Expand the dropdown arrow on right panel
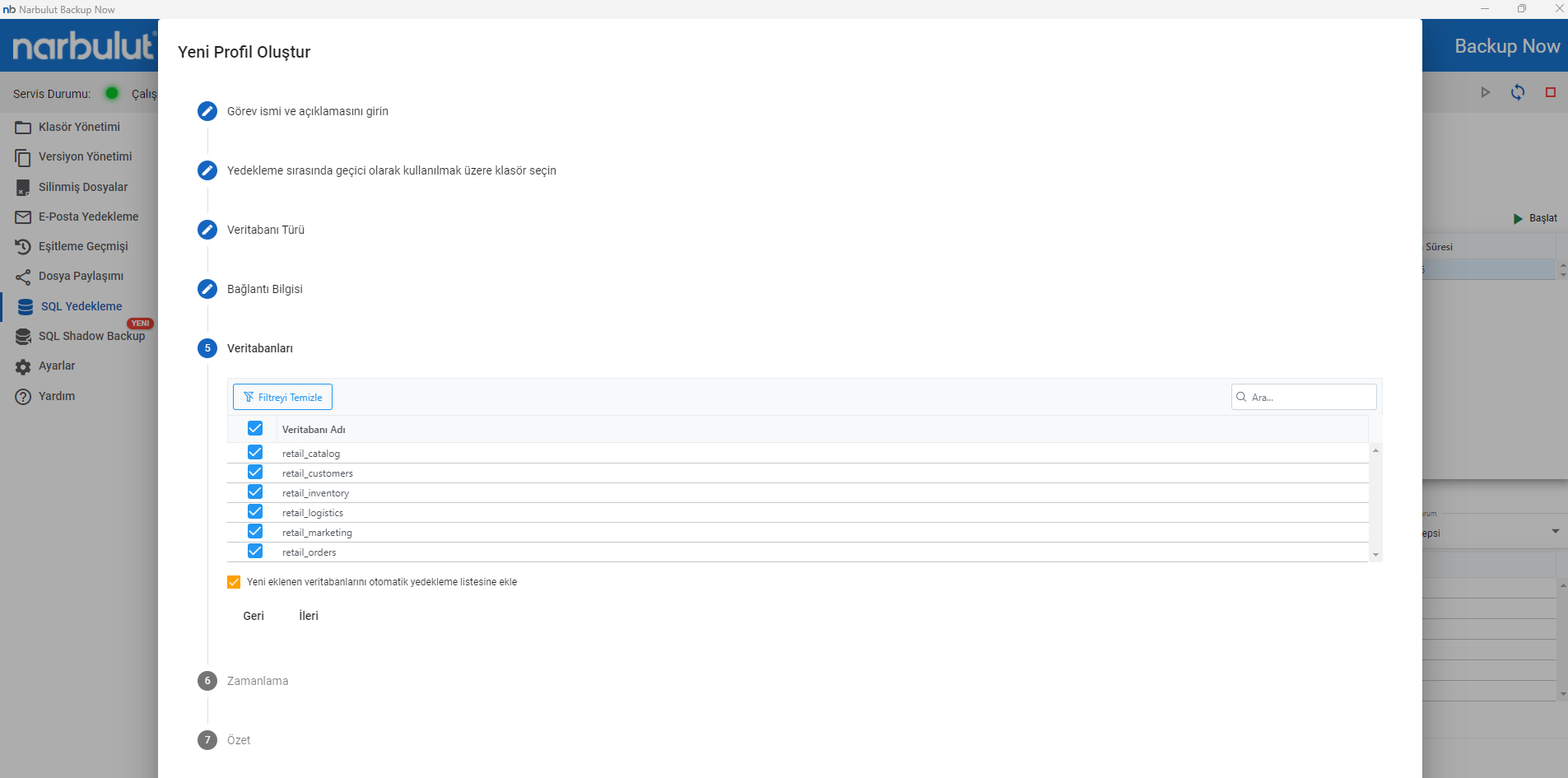The width and height of the screenshot is (1568, 778). 1555,531
